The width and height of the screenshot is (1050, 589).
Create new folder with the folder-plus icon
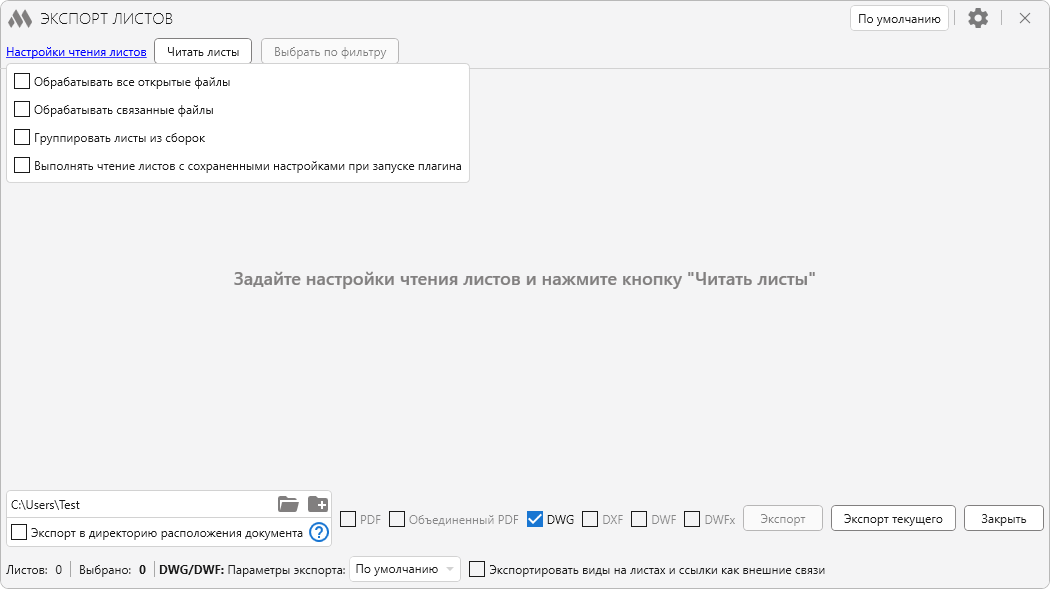(317, 504)
